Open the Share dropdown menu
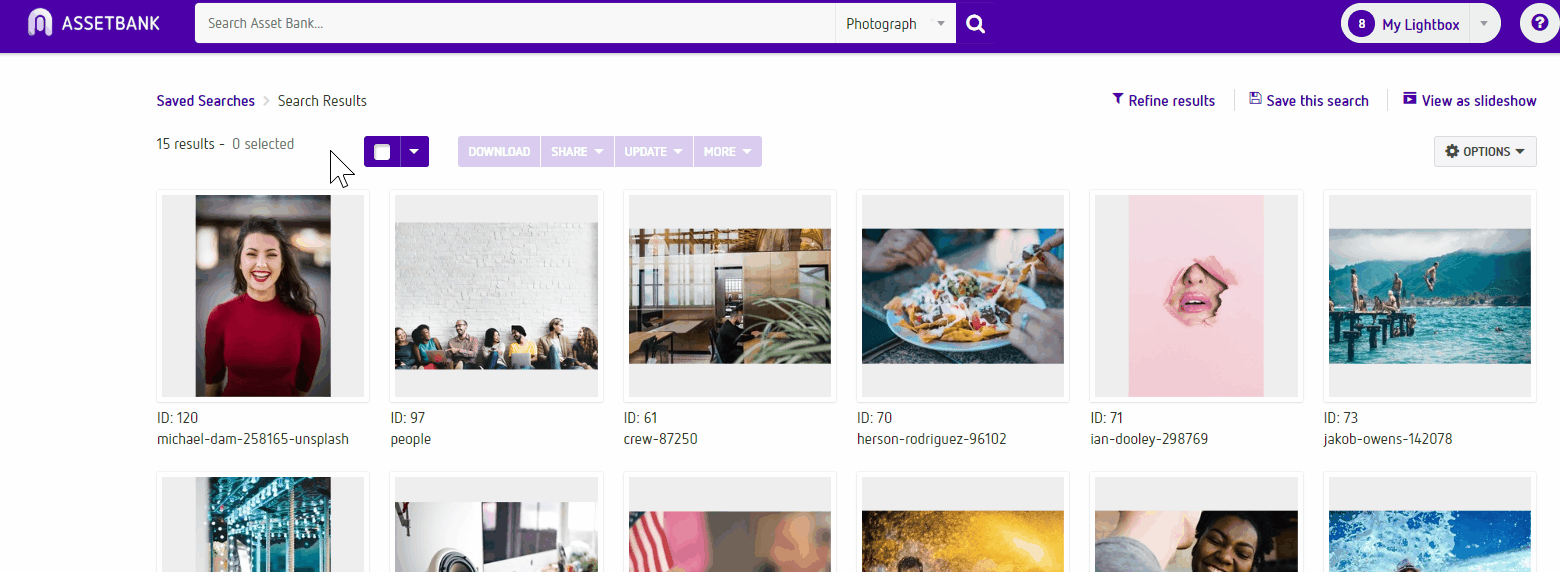Viewport: 1560px width, 572px height. tap(577, 152)
